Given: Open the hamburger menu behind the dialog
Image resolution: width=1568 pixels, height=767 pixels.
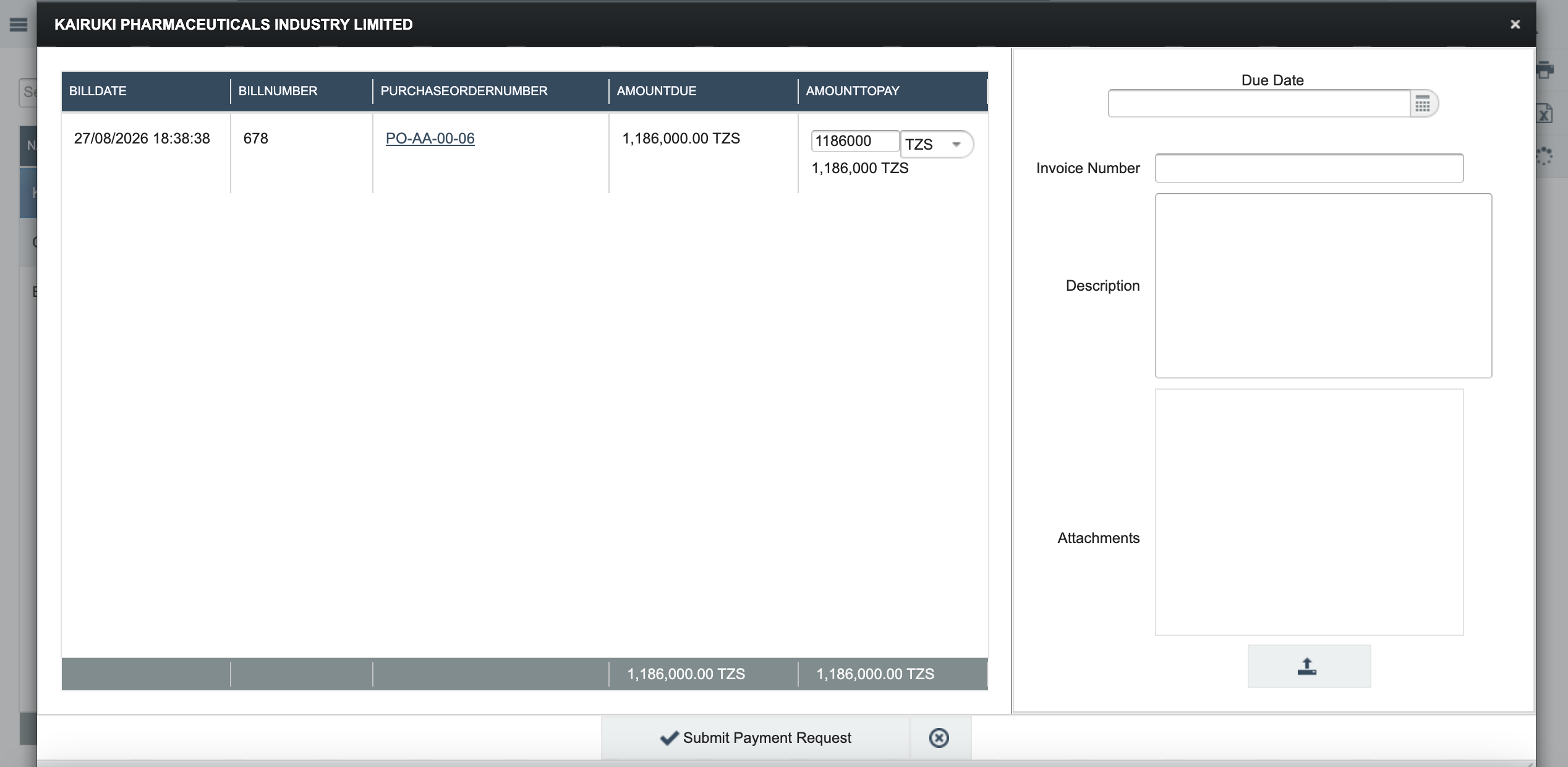Looking at the screenshot, I should pyautogui.click(x=19, y=25).
